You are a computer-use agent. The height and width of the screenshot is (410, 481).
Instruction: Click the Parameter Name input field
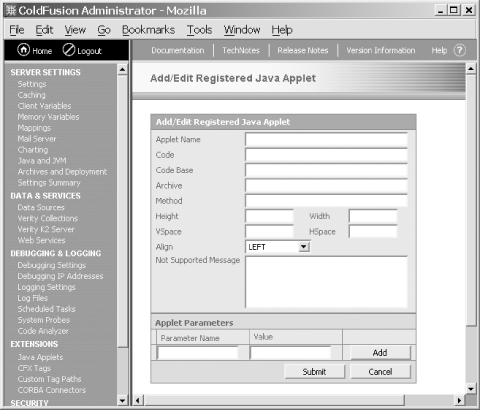point(198,353)
